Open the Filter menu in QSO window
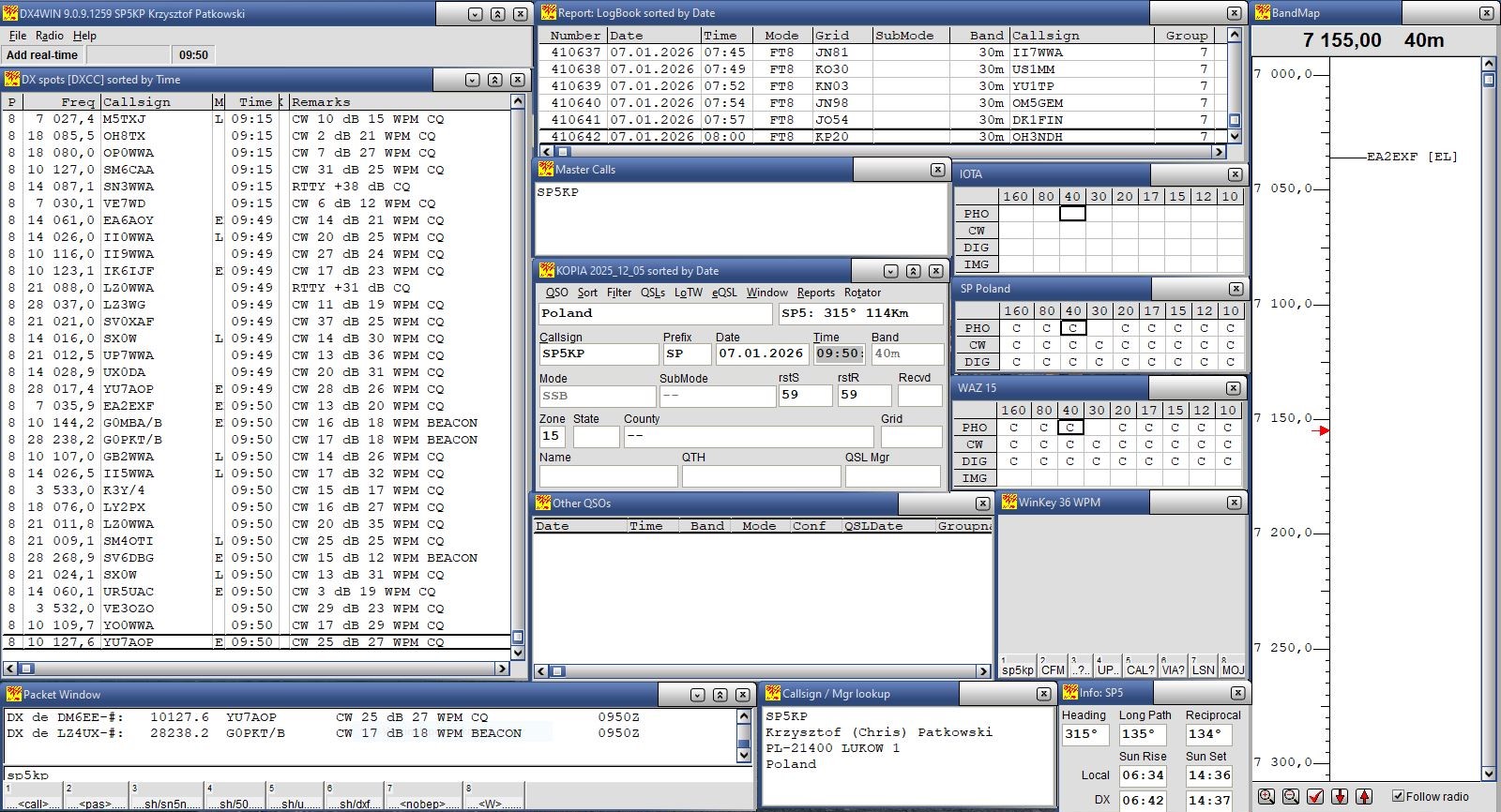The image size is (1501, 812). [x=619, y=293]
